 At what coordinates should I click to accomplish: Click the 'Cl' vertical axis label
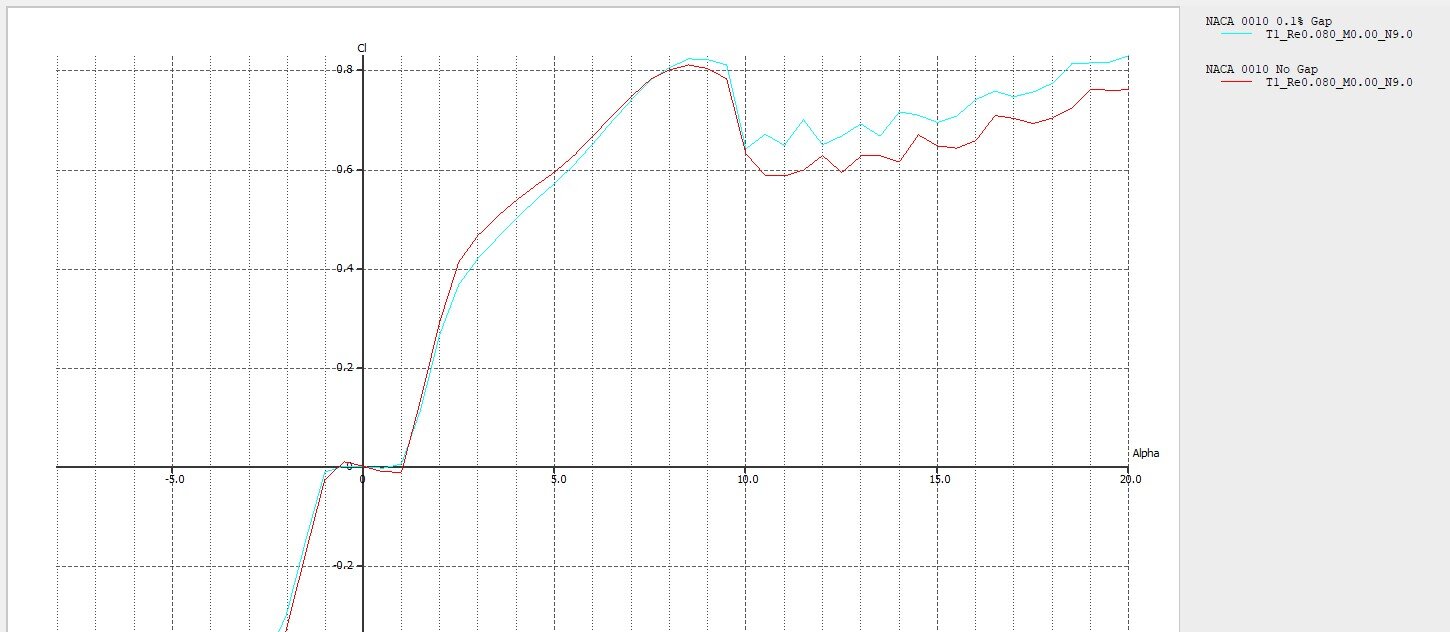362,48
